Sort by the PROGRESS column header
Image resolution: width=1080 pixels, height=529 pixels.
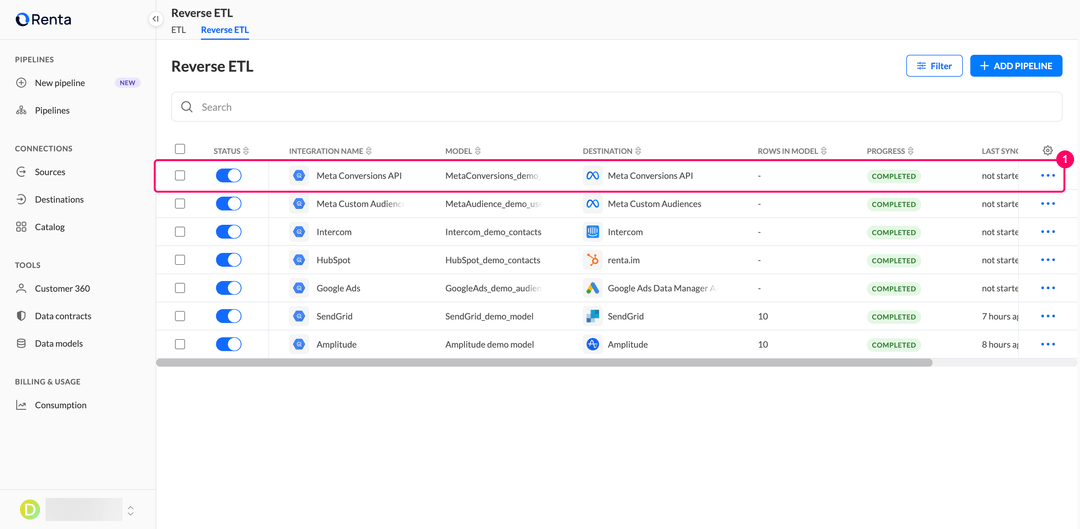890,151
